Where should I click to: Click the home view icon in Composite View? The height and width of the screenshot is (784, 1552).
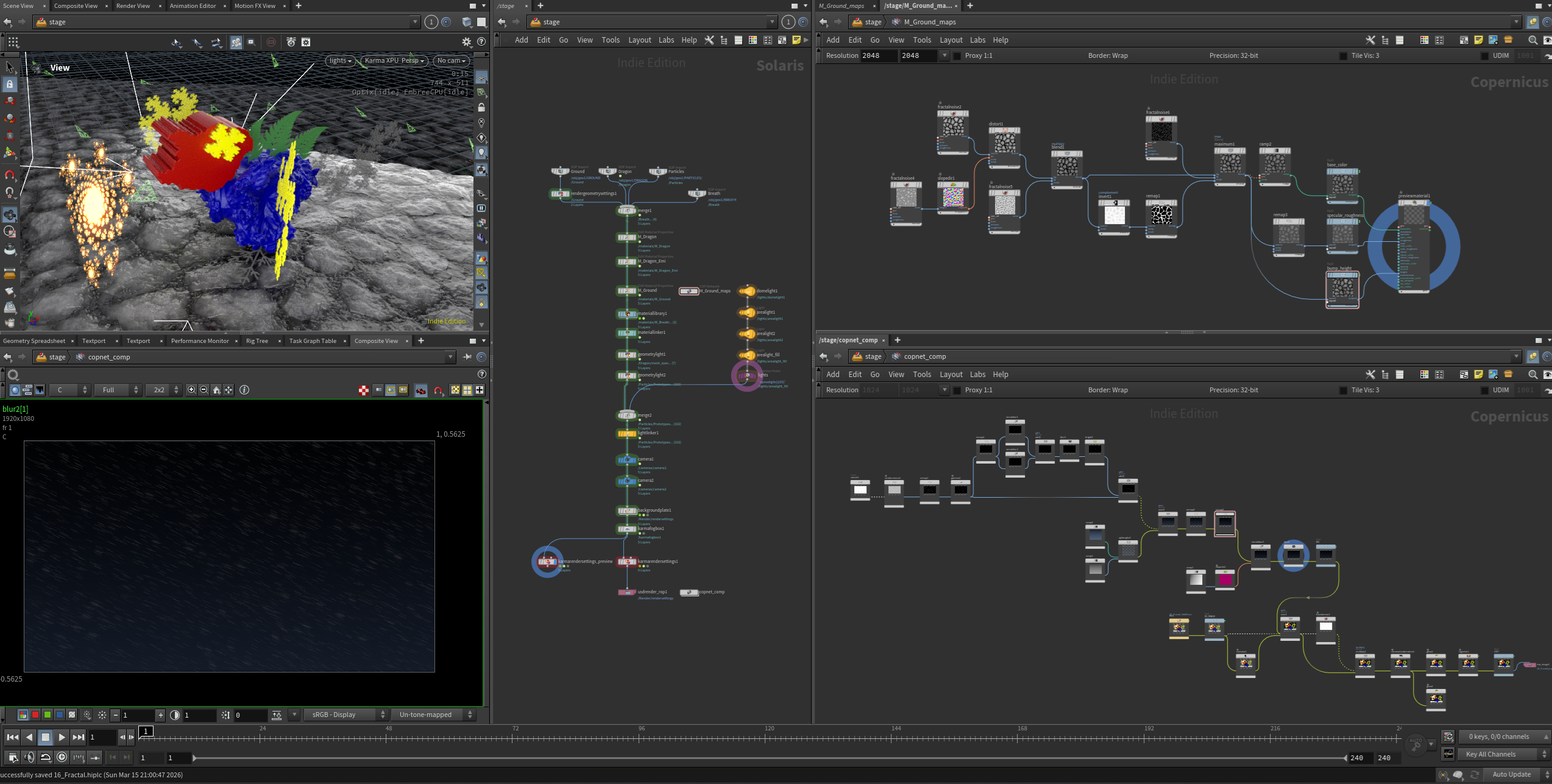[216, 390]
